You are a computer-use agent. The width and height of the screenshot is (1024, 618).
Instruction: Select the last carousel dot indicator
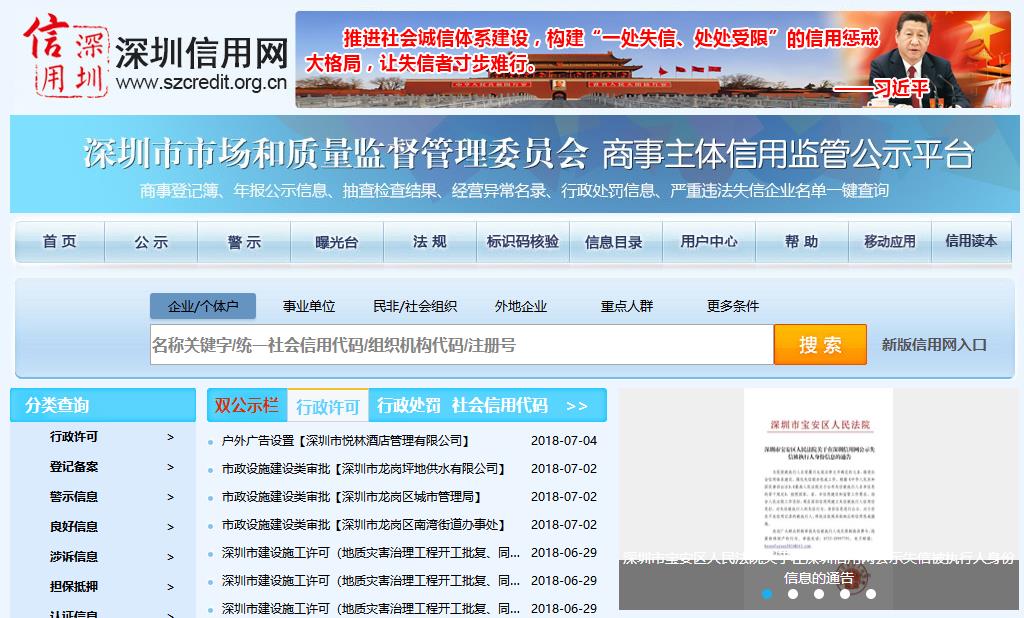click(x=871, y=594)
